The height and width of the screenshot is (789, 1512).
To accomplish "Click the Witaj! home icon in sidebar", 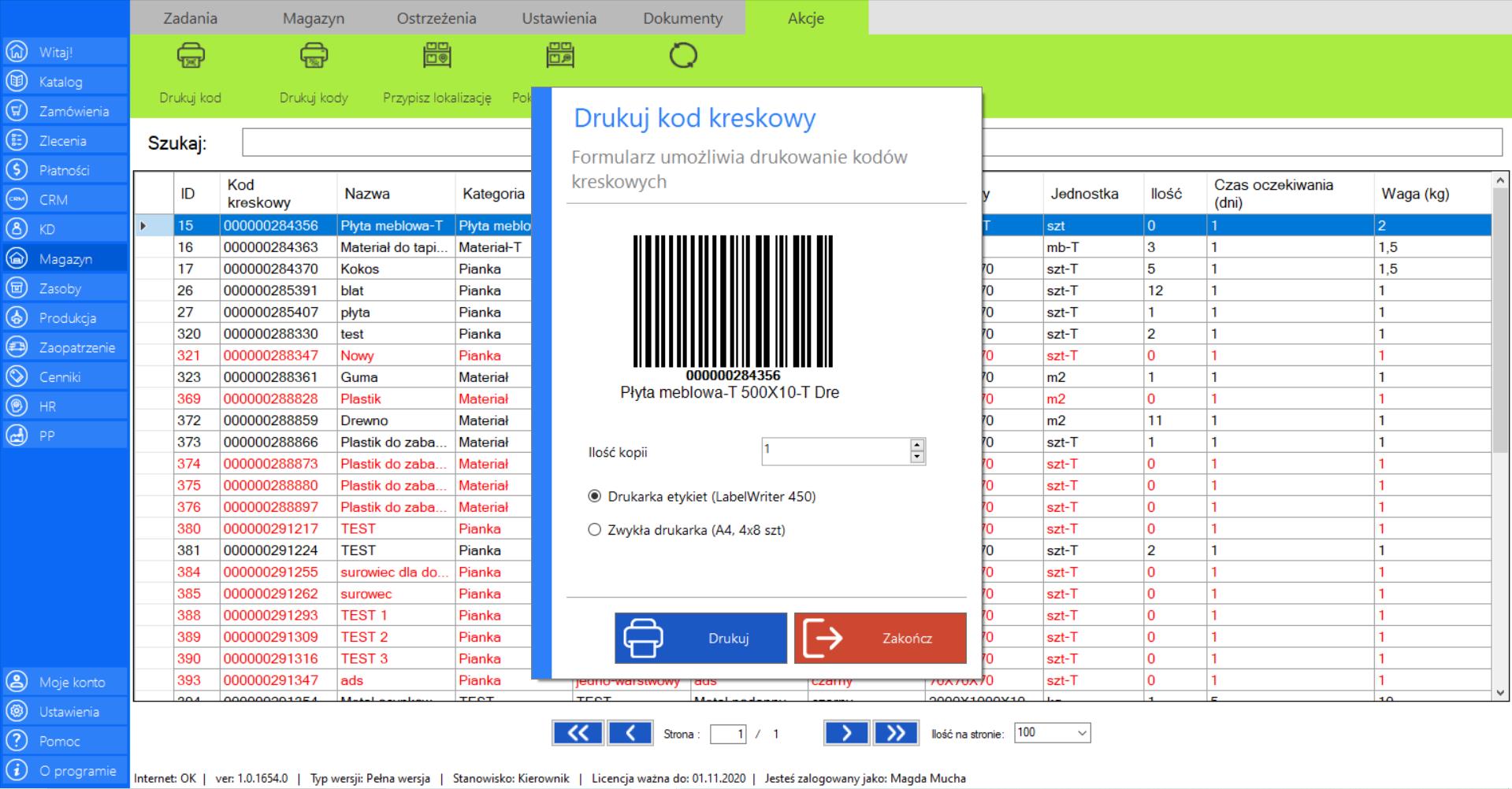I will 17,52.
